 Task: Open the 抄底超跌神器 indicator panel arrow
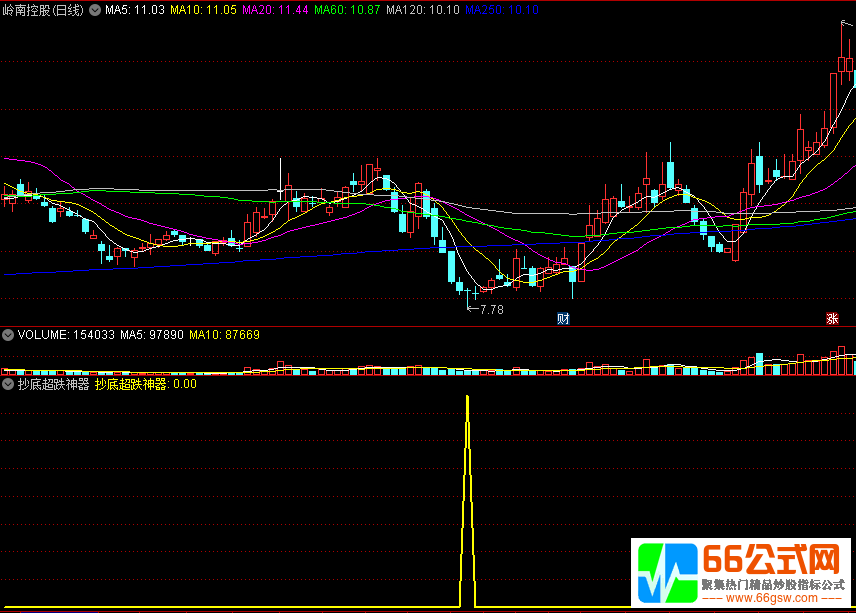8,383
